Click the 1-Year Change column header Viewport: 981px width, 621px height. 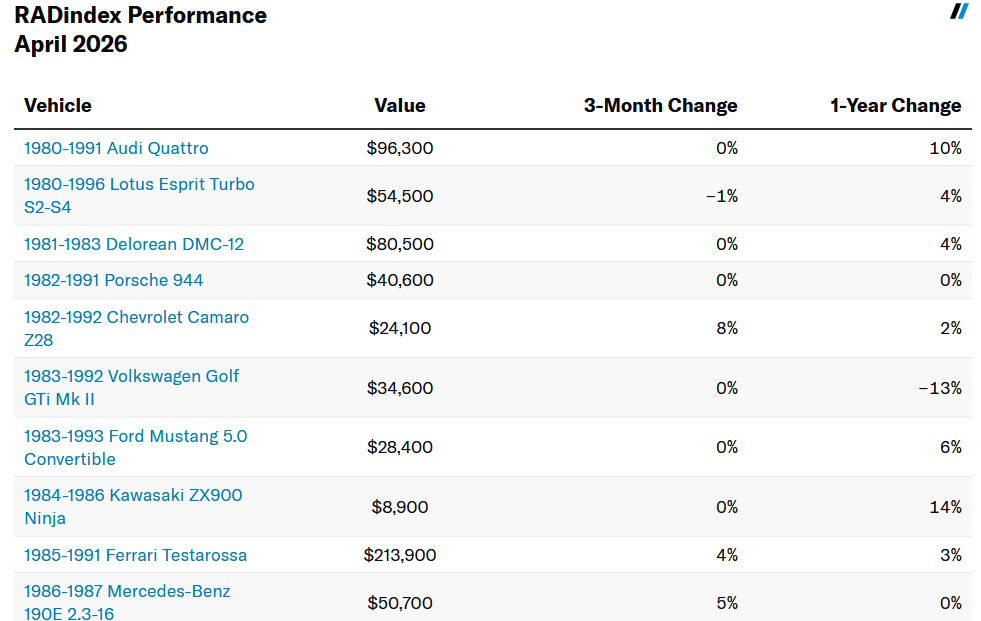point(895,106)
